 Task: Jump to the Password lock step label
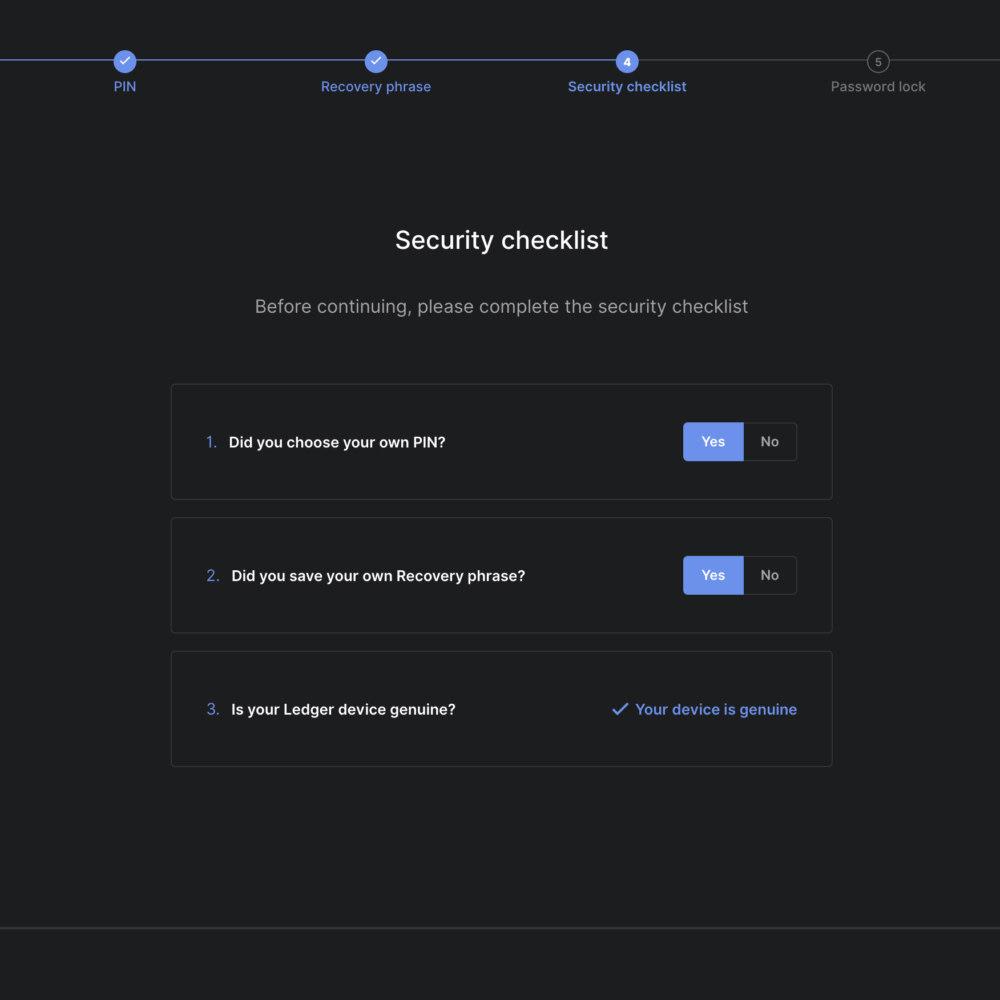(x=878, y=87)
